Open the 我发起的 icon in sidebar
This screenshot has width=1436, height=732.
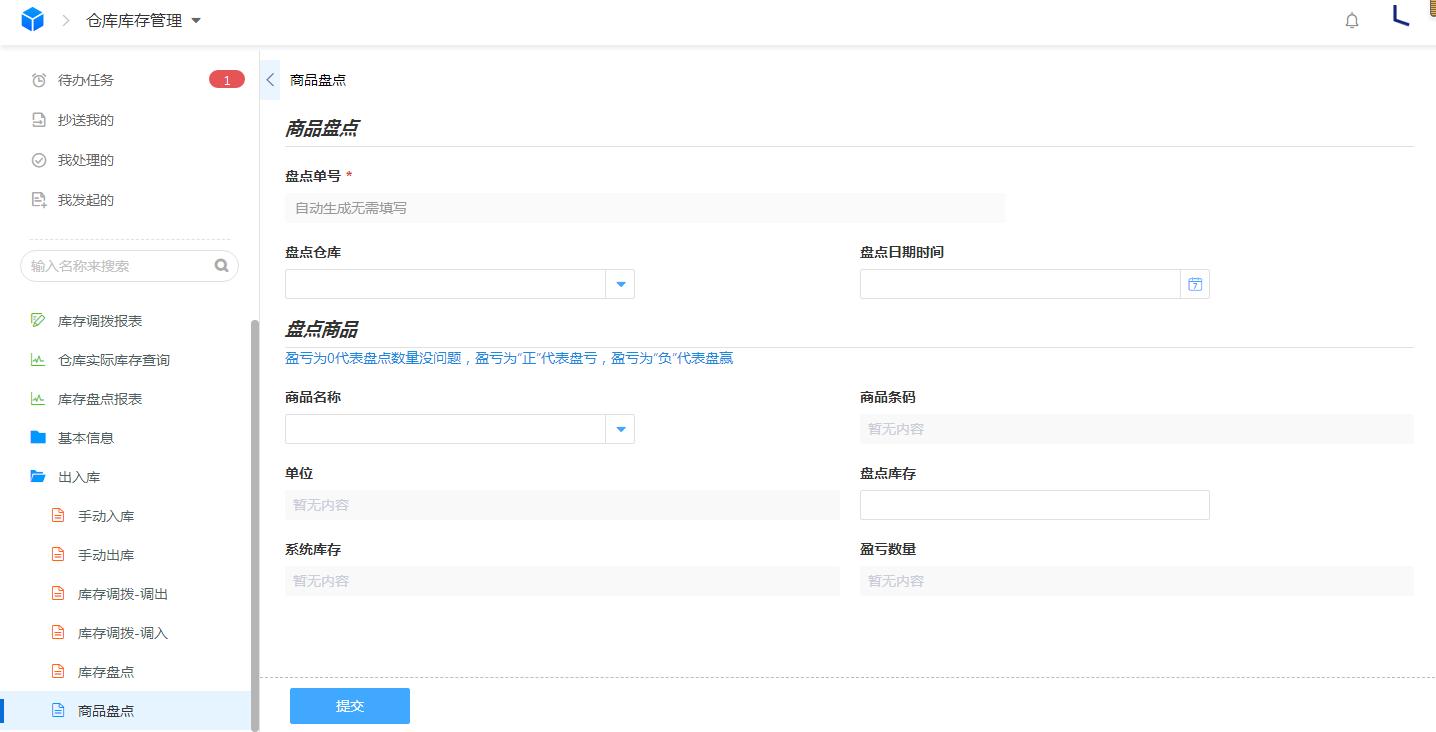[38, 200]
